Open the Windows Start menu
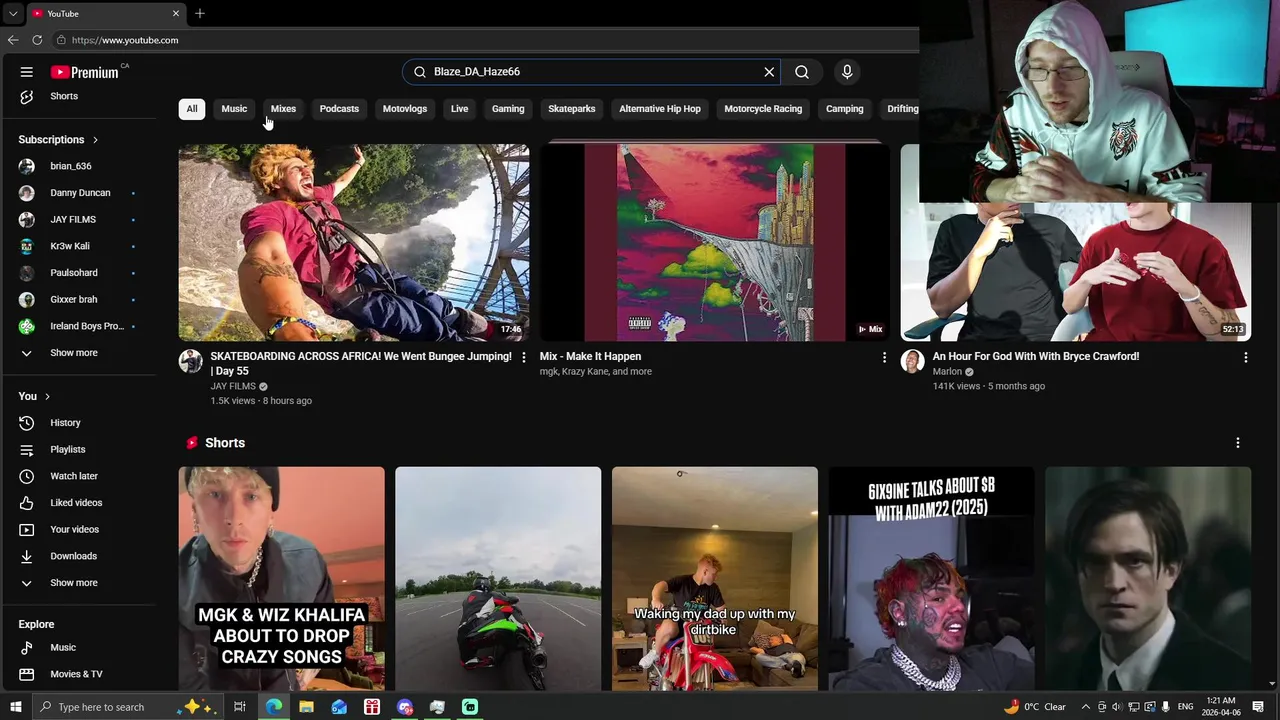The width and height of the screenshot is (1280, 720). coord(15,707)
